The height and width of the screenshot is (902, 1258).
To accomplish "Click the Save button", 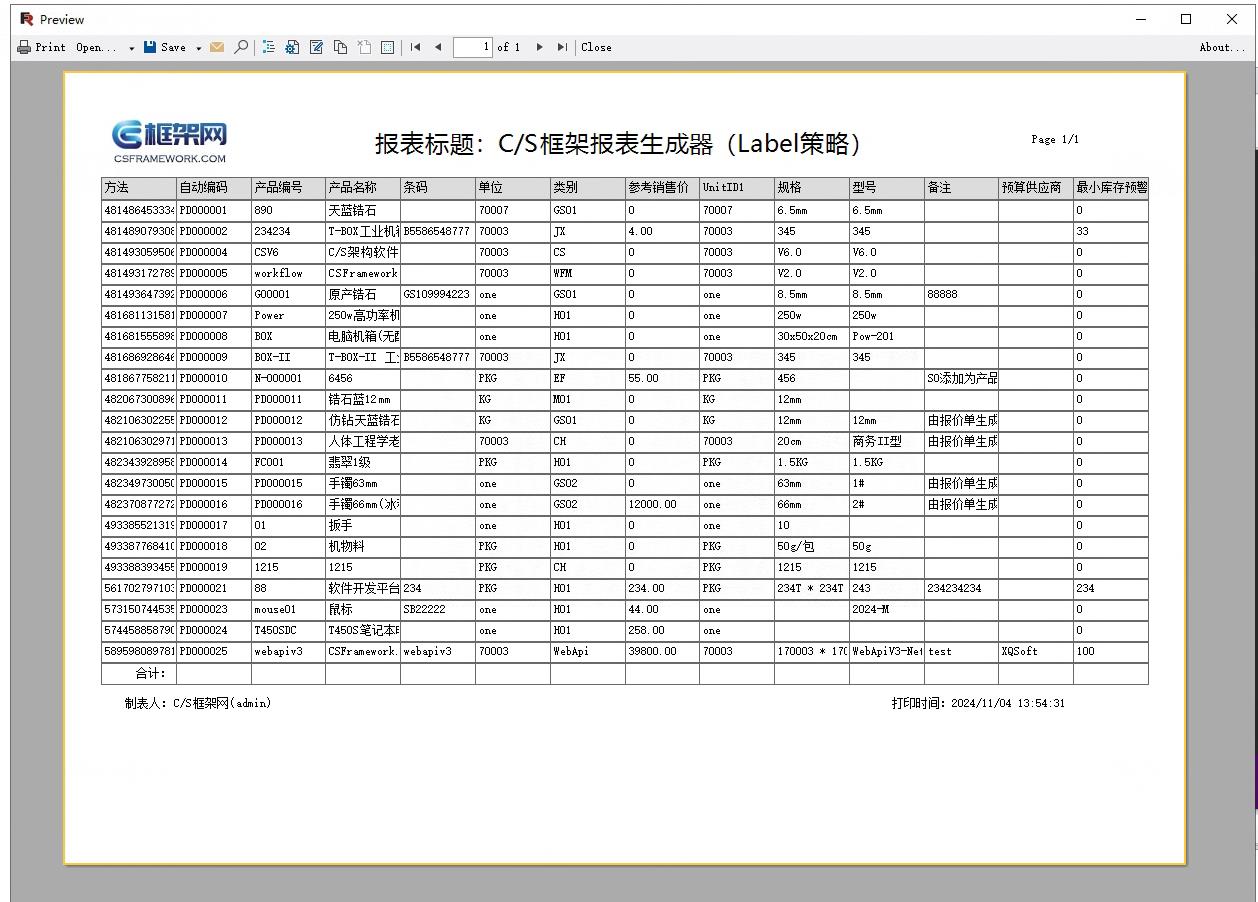I will click(165, 47).
